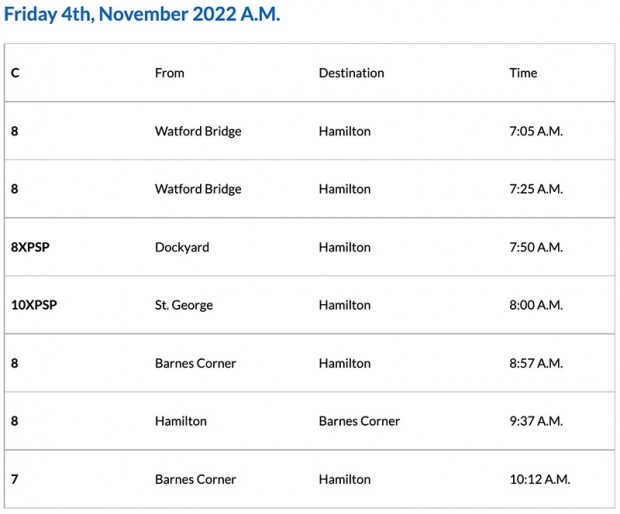This screenshot has width=620, height=514.
Task: Select the 8:57 A.M. time cell
Action: (x=536, y=363)
